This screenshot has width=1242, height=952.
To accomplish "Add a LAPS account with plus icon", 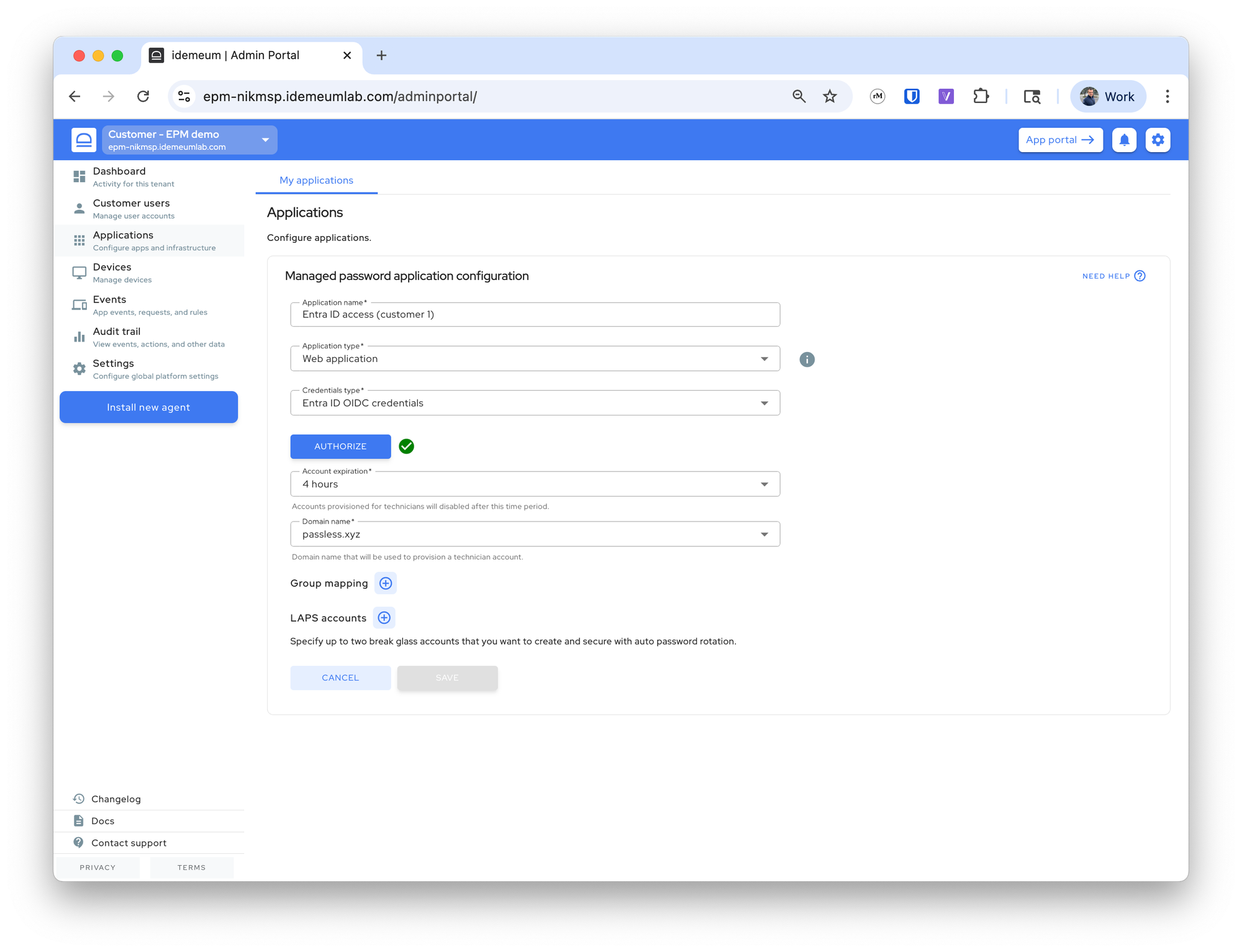I will [x=384, y=617].
